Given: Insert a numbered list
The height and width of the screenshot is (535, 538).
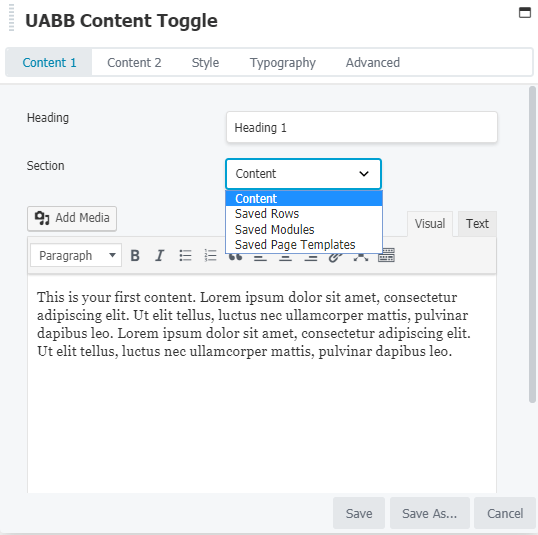Looking at the screenshot, I should (x=210, y=256).
